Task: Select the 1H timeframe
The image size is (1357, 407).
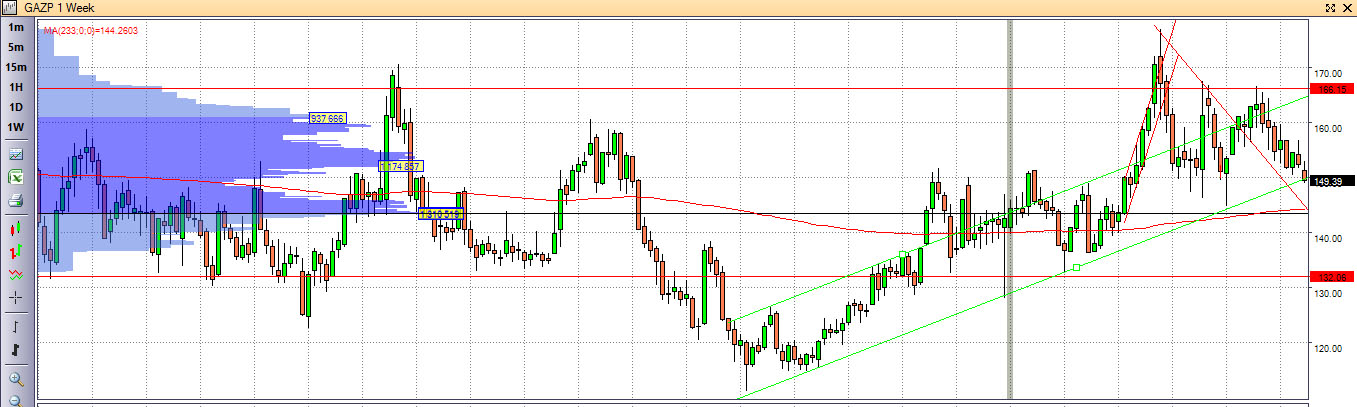Action: click(16, 87)
